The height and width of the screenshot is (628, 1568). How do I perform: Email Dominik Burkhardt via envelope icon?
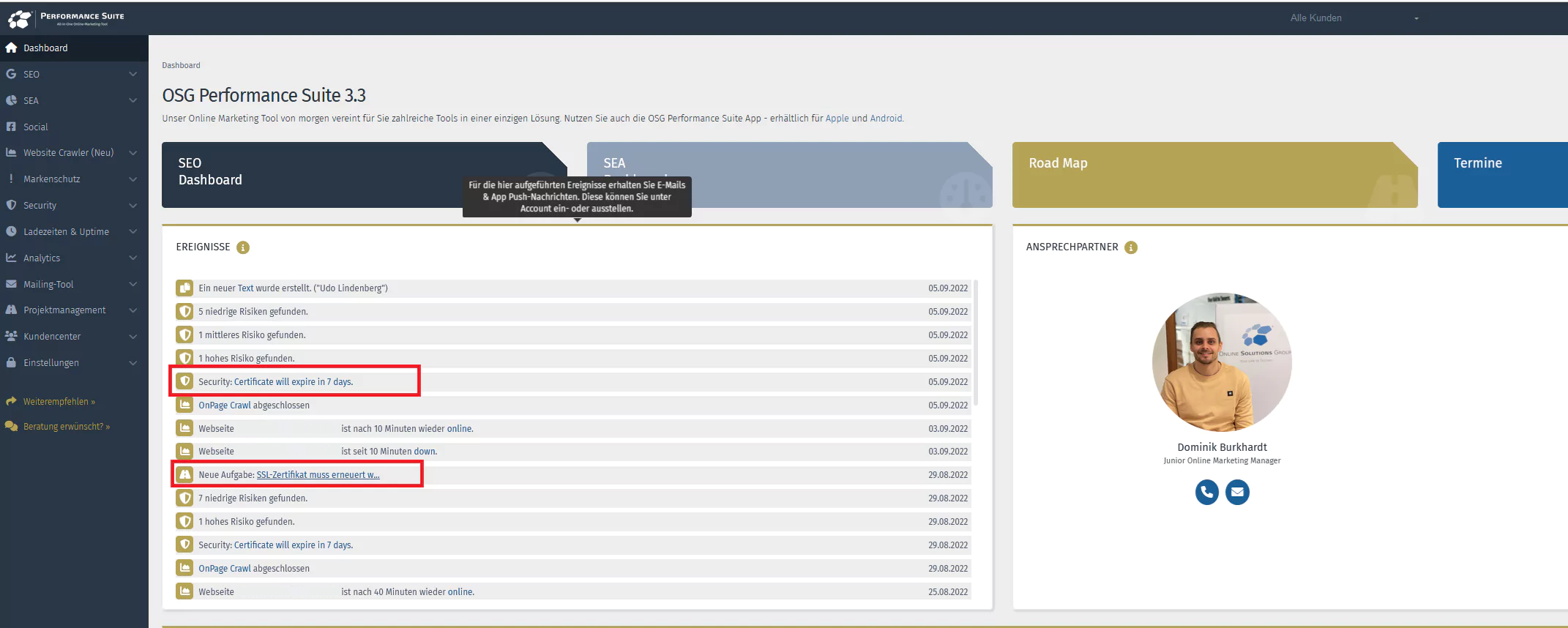[1237, 492]
